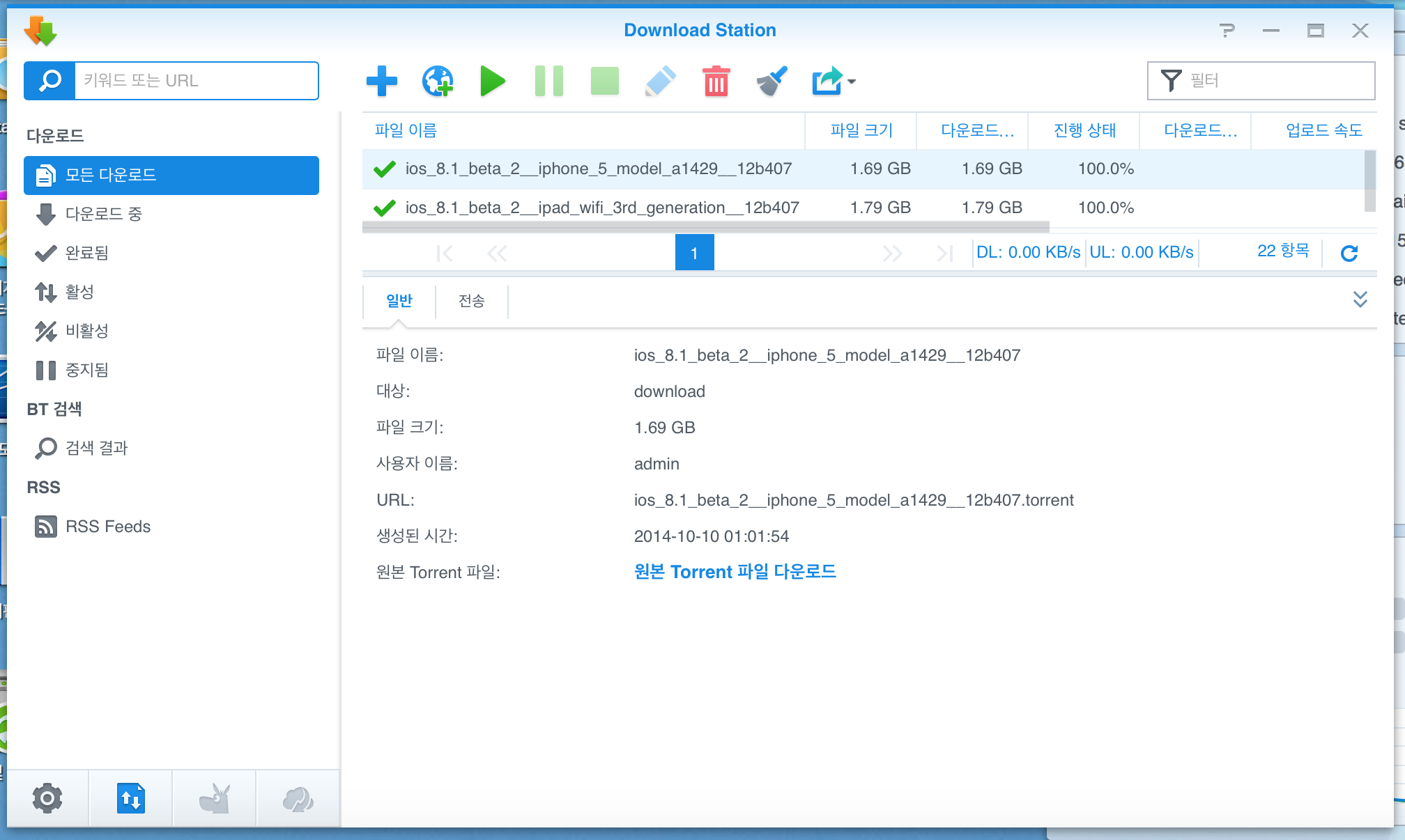Delete download with red trash icon
Image resolution: width=1405 pixels, height=840 pixels.
(716, 81)
